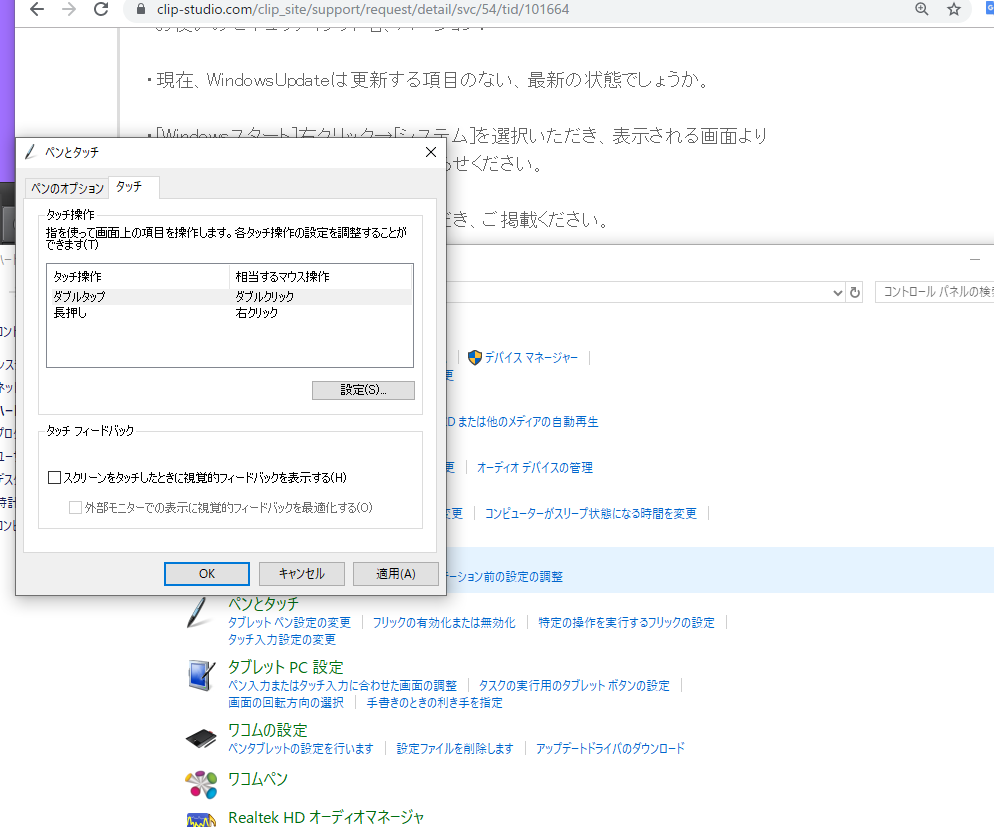Screen dimensions: 994x827
Task: Click the 右クリック cell
Action: [x=257, y=313]
